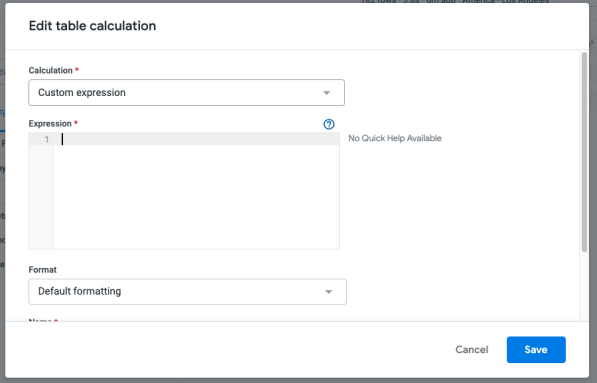Click the empty gutter below line number

click(41, 197)
